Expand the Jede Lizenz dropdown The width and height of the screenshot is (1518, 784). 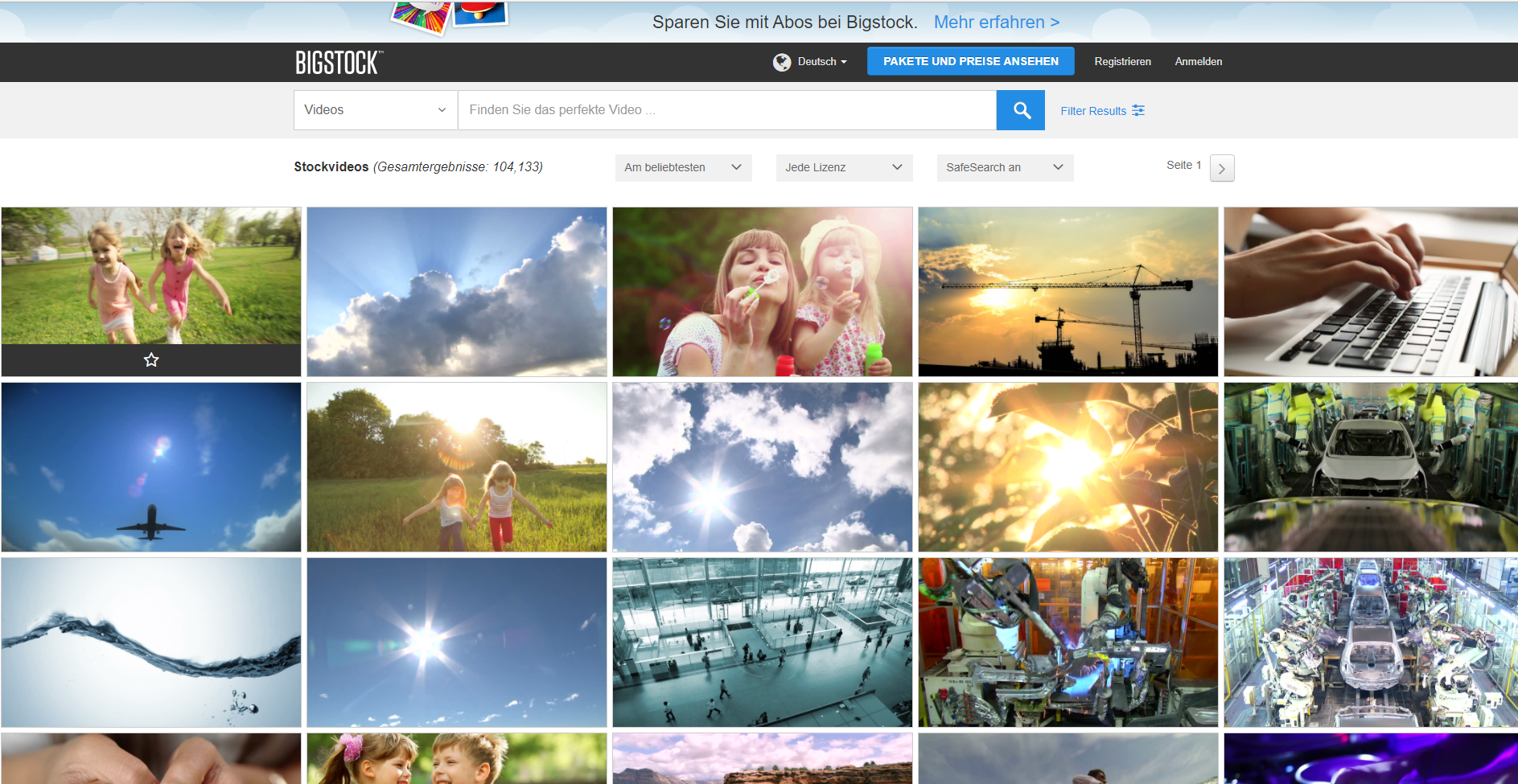[x=844, y=167]
